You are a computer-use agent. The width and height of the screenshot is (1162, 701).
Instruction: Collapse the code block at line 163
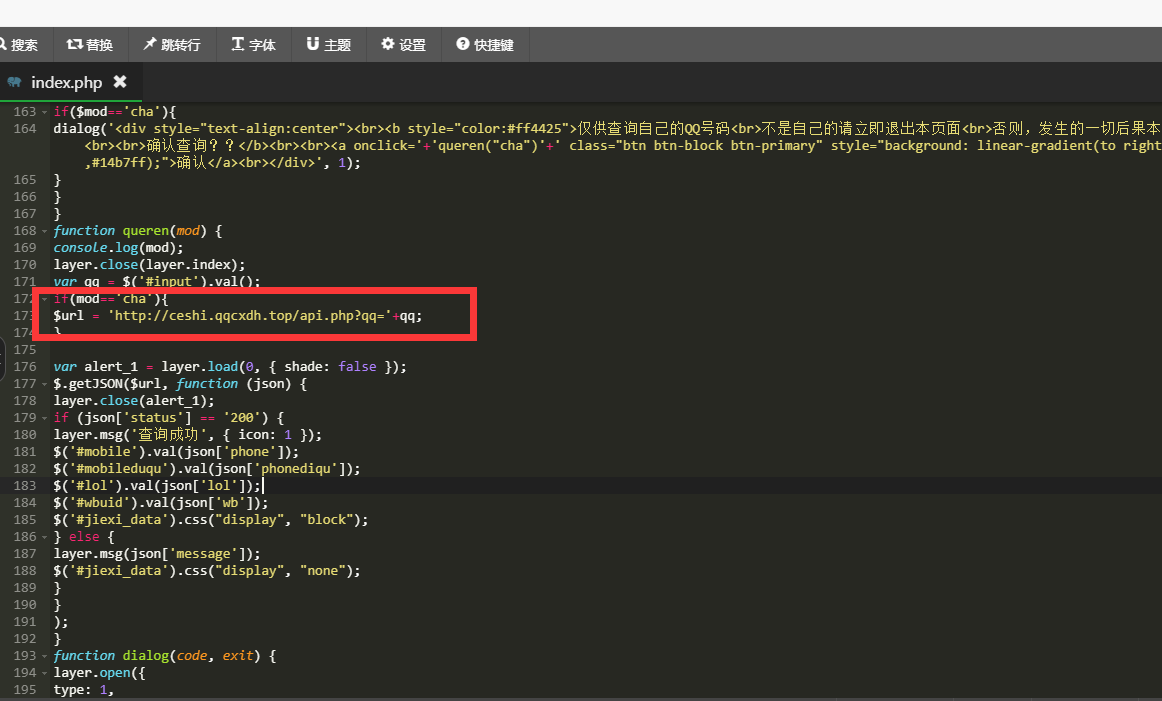pos(45,112)
